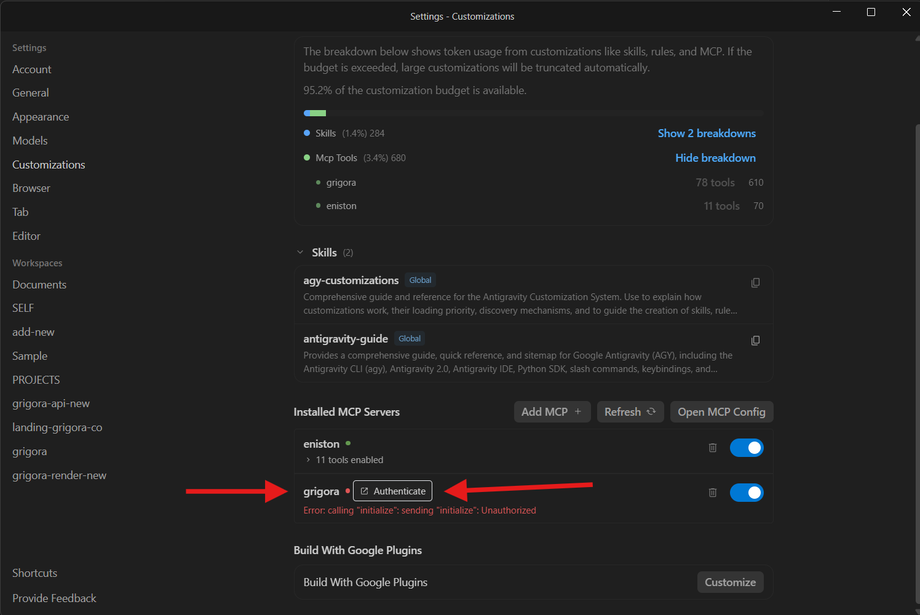Maximize the Settings window
920x615 pixels.
(x=871, y=12)
